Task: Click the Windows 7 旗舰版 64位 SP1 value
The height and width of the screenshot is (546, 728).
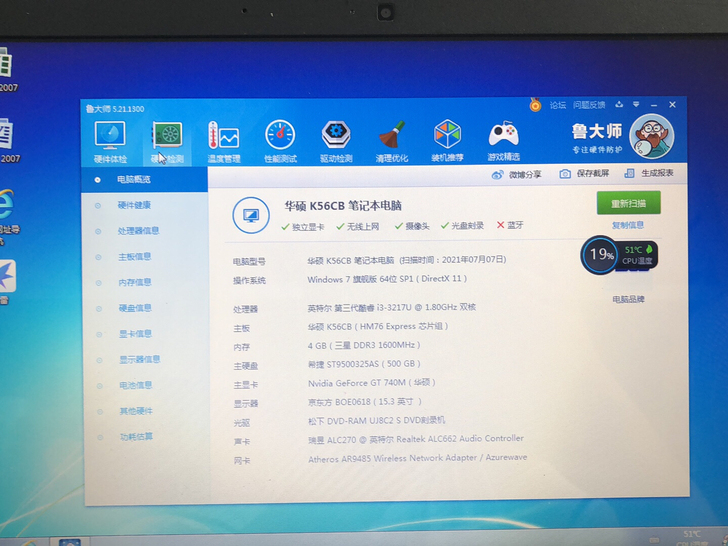Action: click(387, 279)
